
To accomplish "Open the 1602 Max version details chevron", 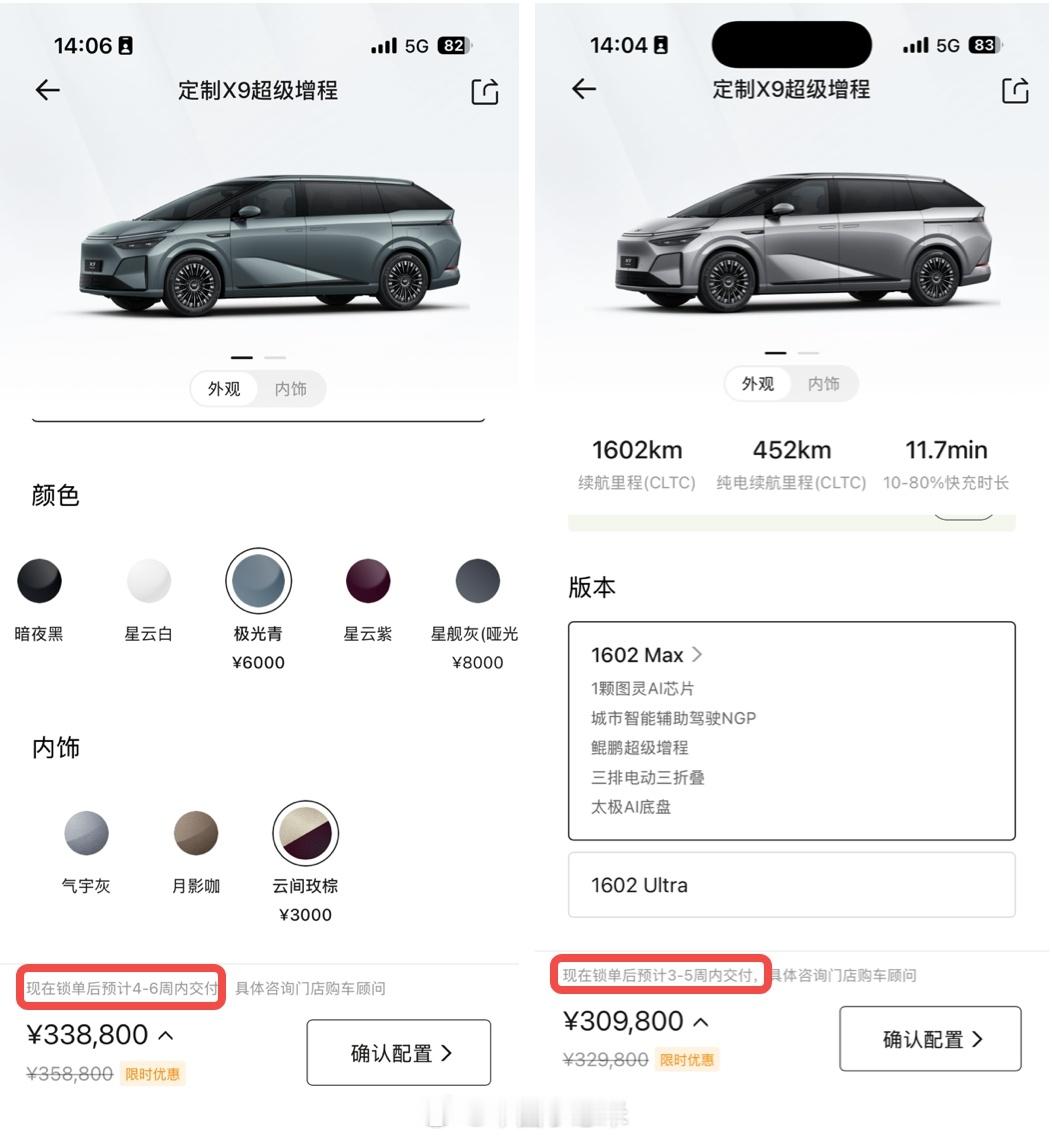I will [696, 655].
